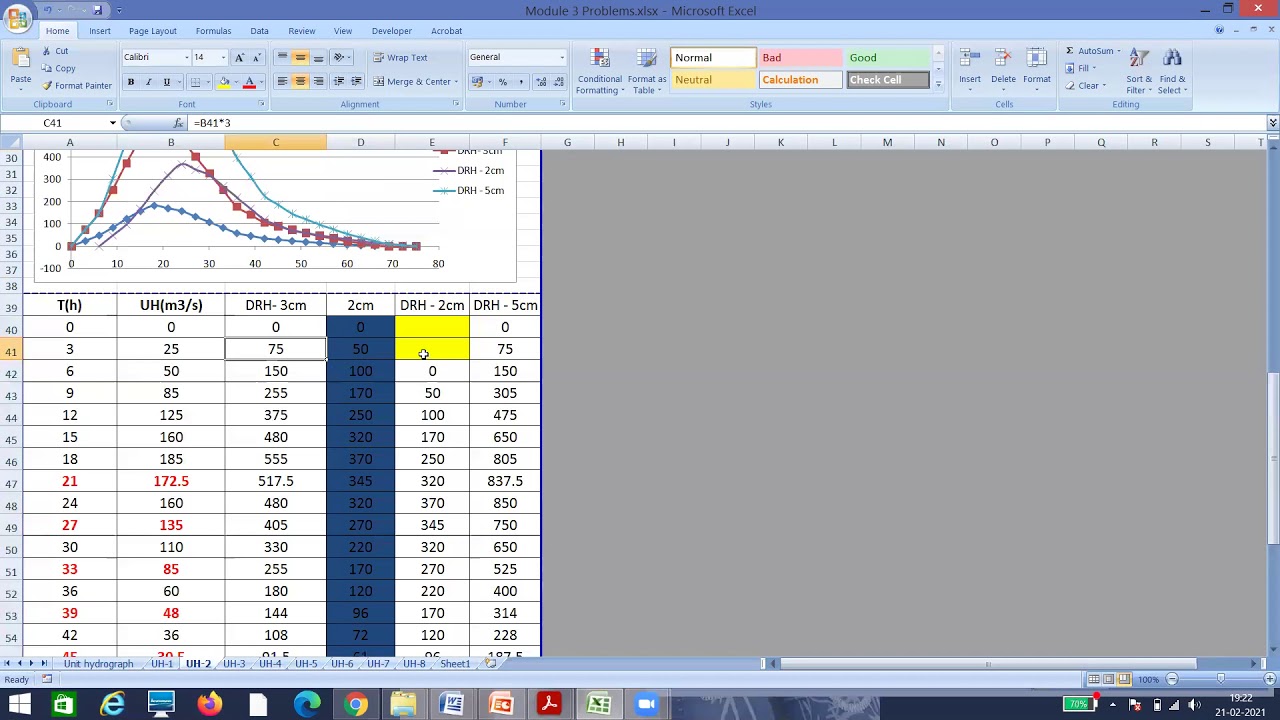This screenshot has width=1280, height=720.
Task: Open the Formulas ribbon tab
Action: [x=213, y=31]
